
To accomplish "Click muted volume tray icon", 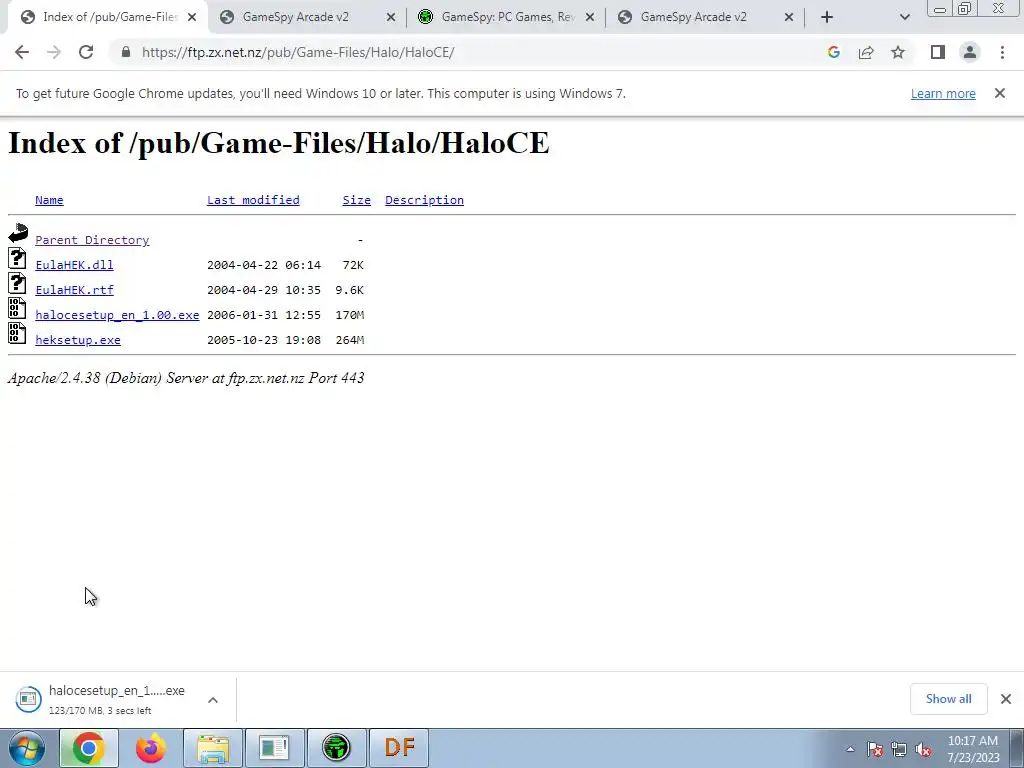I will click(x=923, y=749).
